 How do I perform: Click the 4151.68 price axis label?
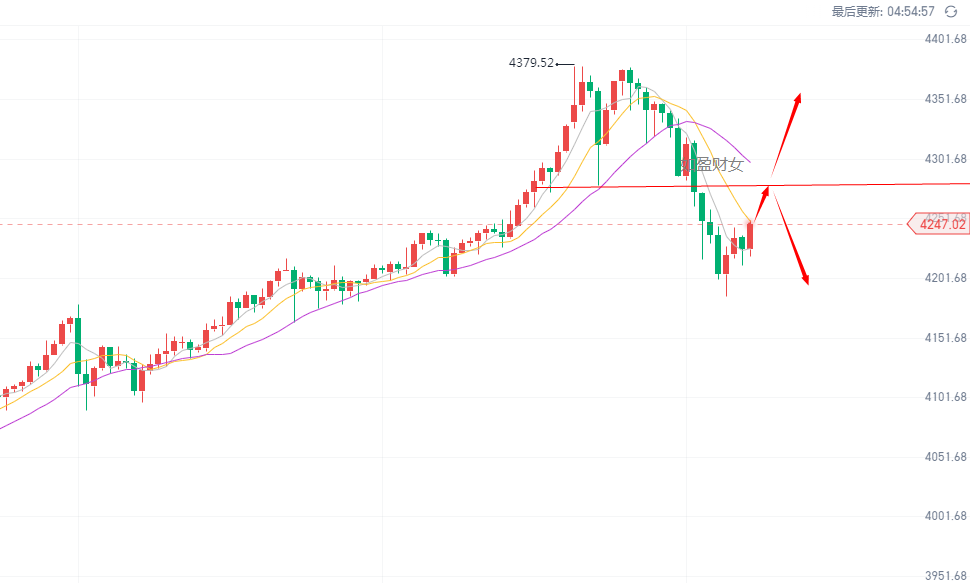[x=945, y=338]
